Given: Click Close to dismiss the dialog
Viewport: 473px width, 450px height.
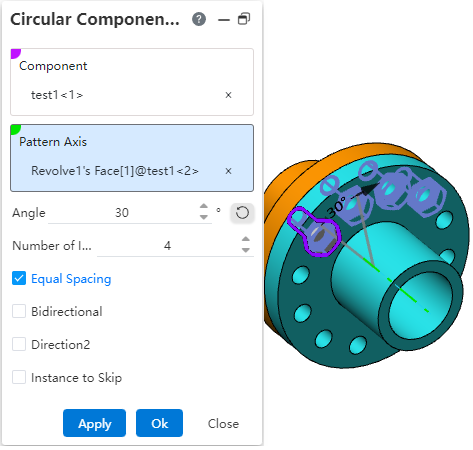Looking at the screenshot, I should (x=223, y=424).
